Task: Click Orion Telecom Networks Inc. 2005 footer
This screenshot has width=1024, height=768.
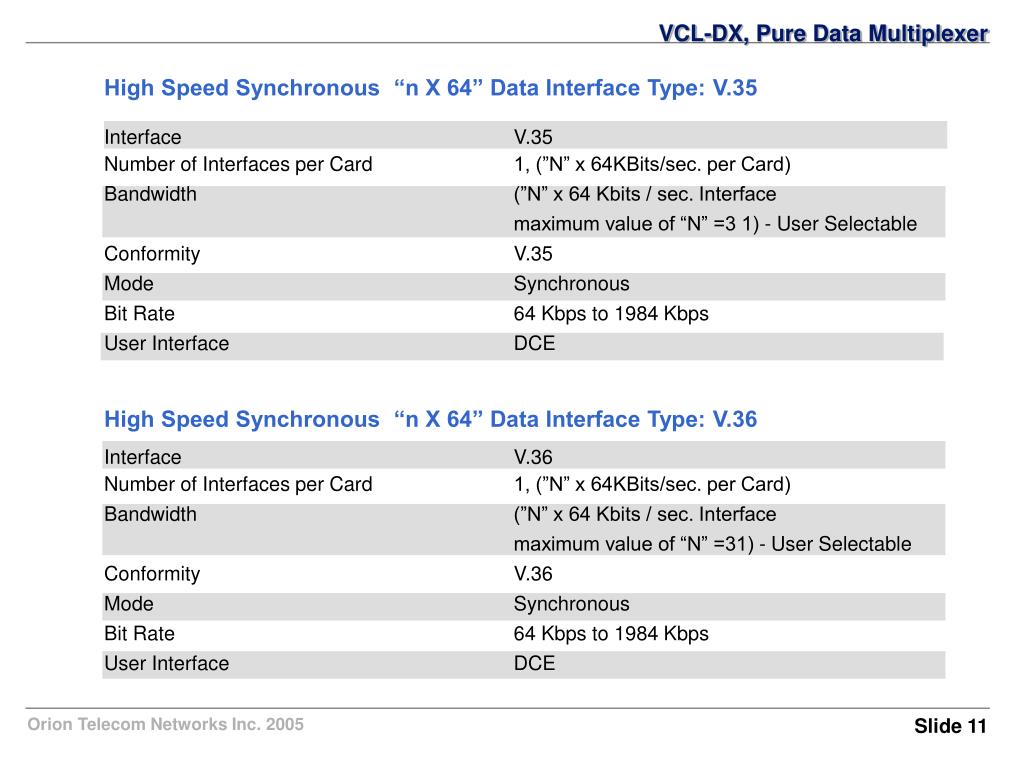Action: click(165, 724)
